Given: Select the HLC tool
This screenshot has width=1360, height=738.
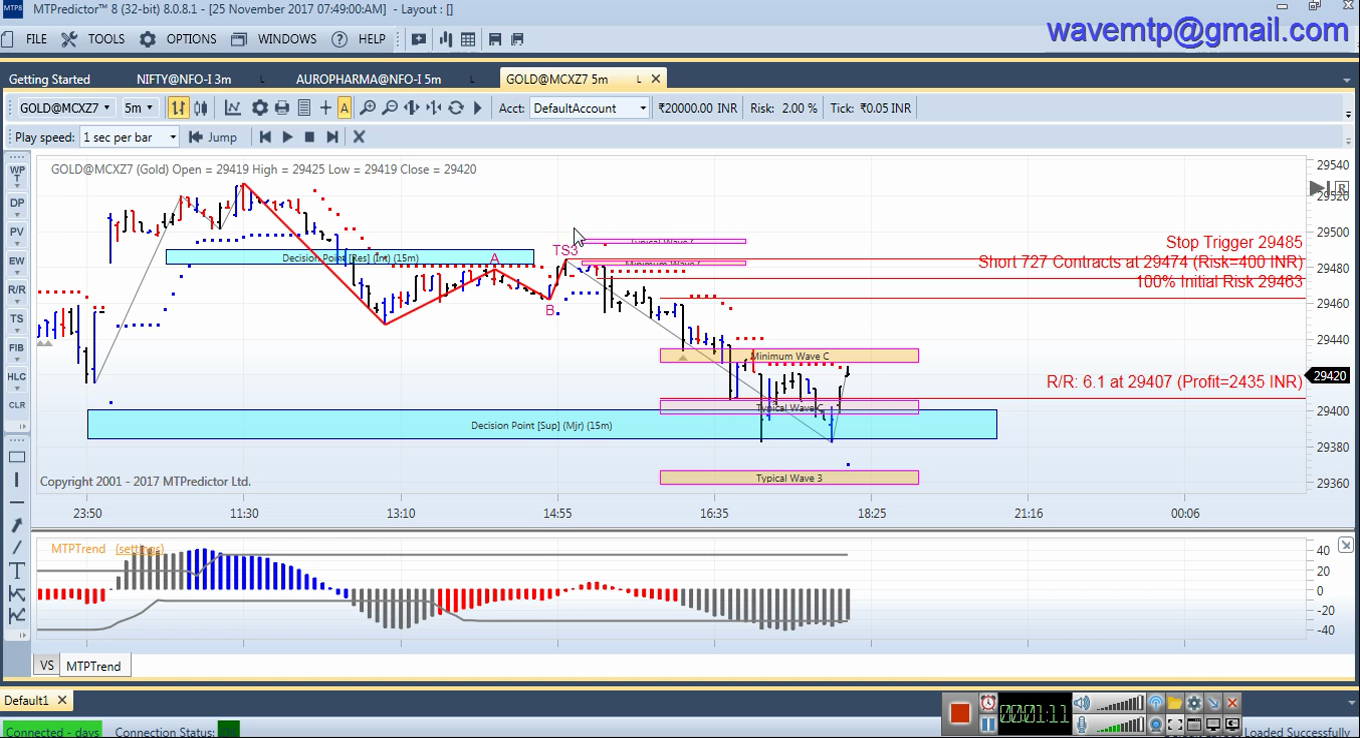Looking at the screenshot, I should point(17,378).
